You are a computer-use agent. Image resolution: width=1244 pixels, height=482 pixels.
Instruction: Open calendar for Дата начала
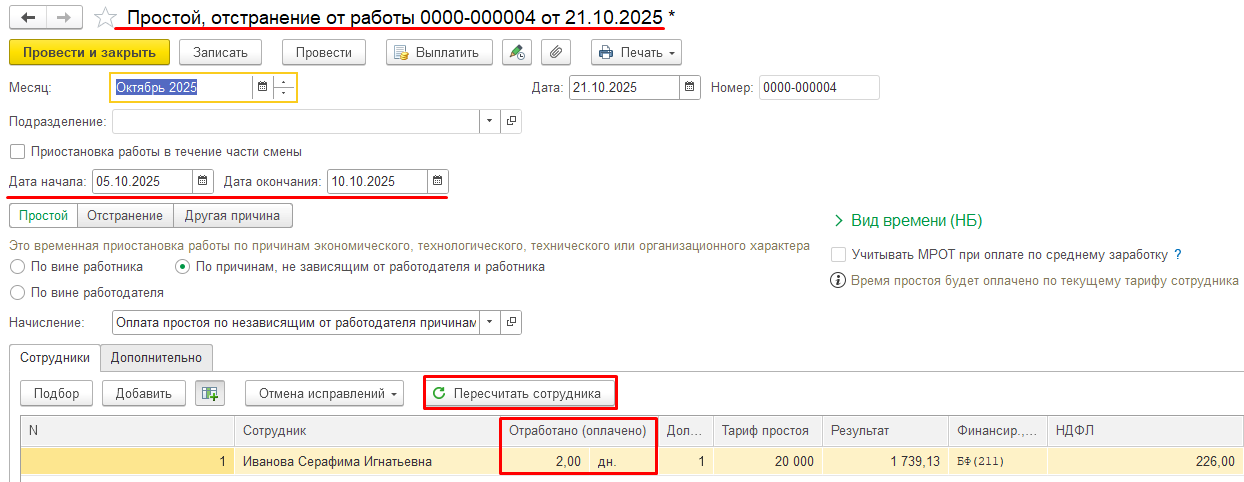203,181
